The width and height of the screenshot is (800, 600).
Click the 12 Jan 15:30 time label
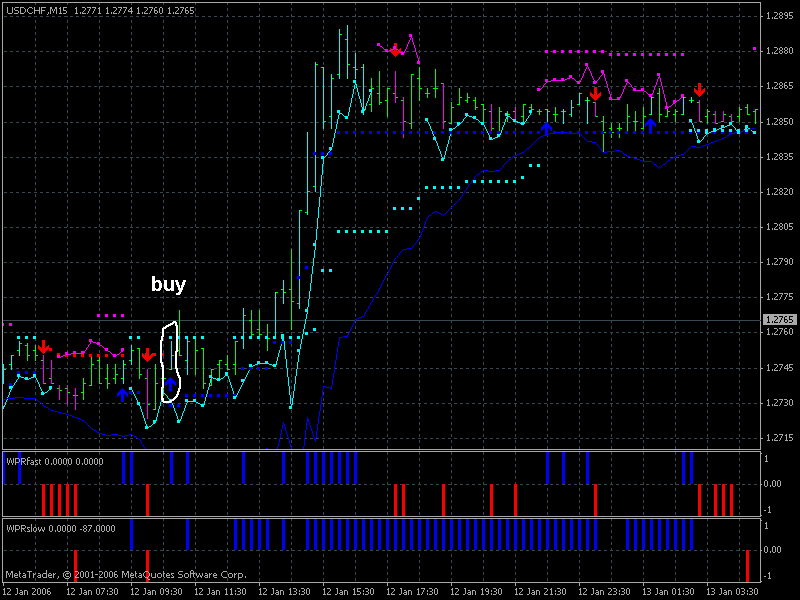348,592
